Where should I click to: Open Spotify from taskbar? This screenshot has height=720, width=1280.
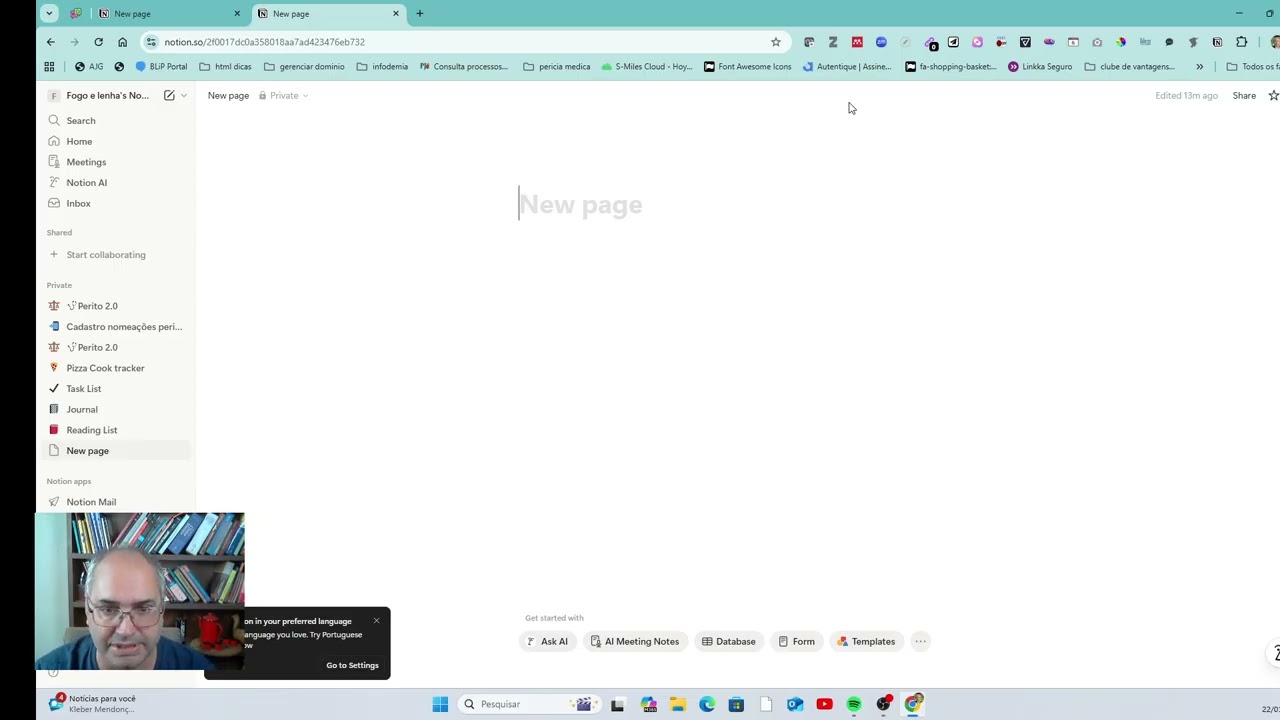tap(854, 704)
